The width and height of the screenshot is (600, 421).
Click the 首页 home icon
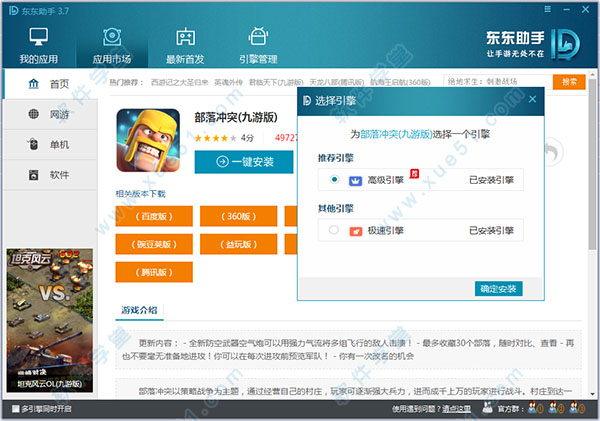pyautogui.click(x=34, y=83)
